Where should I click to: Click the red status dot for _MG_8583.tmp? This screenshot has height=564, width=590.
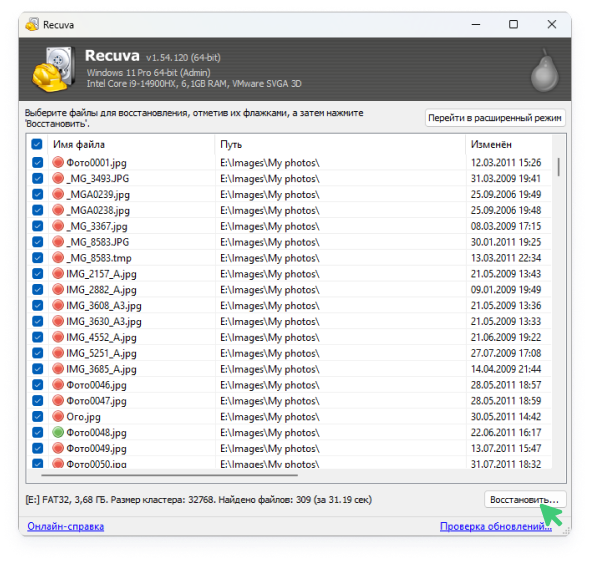coord(58,257)
